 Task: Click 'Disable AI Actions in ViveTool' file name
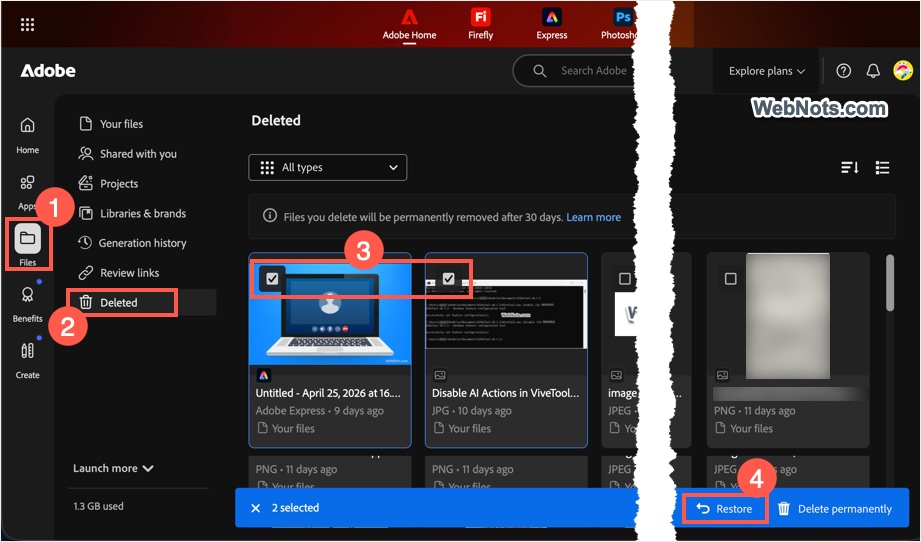[x=506, y=393]
